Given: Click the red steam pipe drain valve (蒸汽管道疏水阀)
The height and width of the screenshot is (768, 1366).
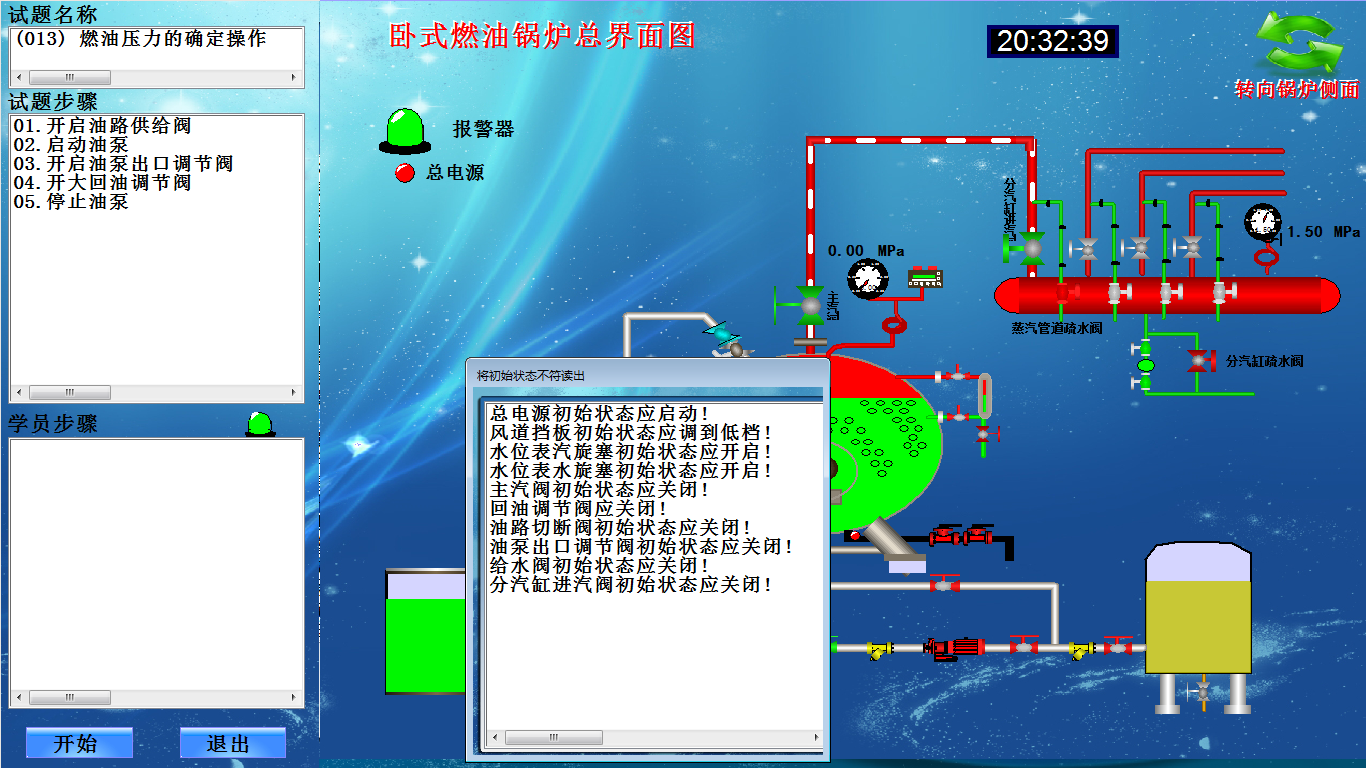Looking at the screenshot, I should tap(1063, 294).
